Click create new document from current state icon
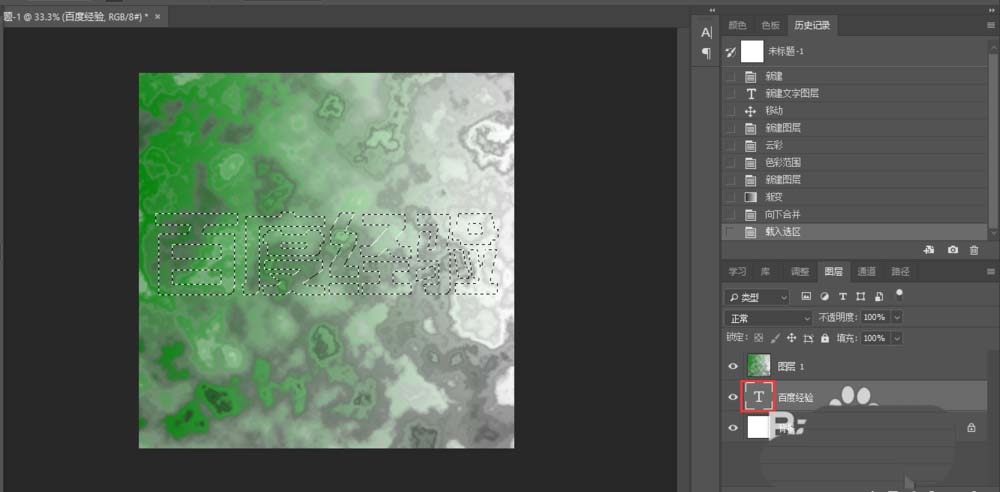1000x492 pixels. (x=929, y=250)
